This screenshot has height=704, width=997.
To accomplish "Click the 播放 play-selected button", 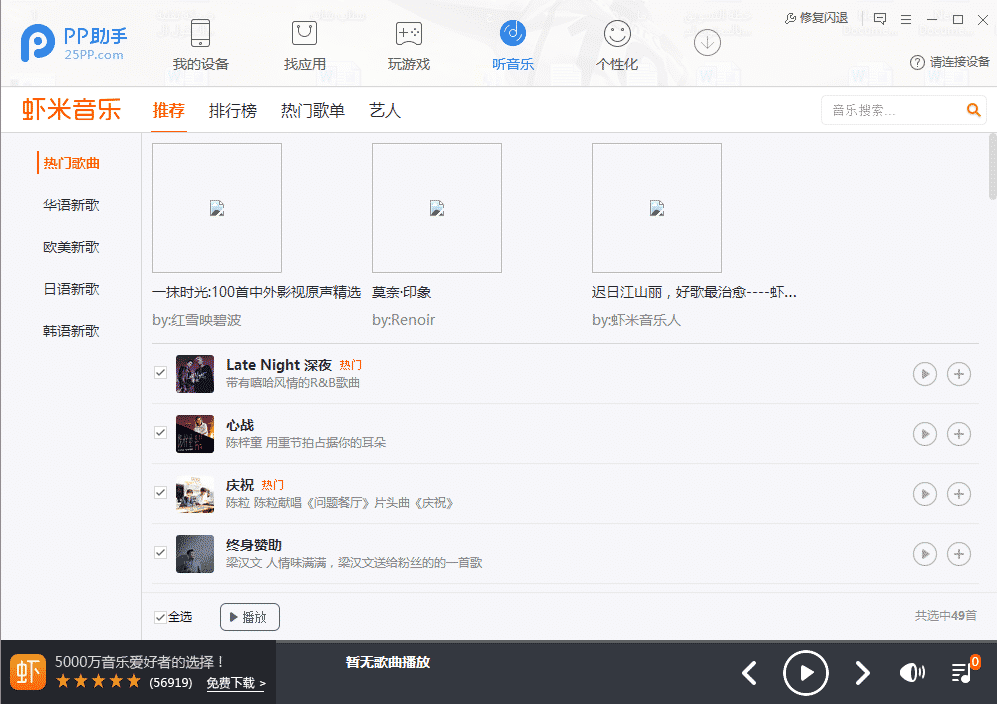I will [x=250, y=617].
